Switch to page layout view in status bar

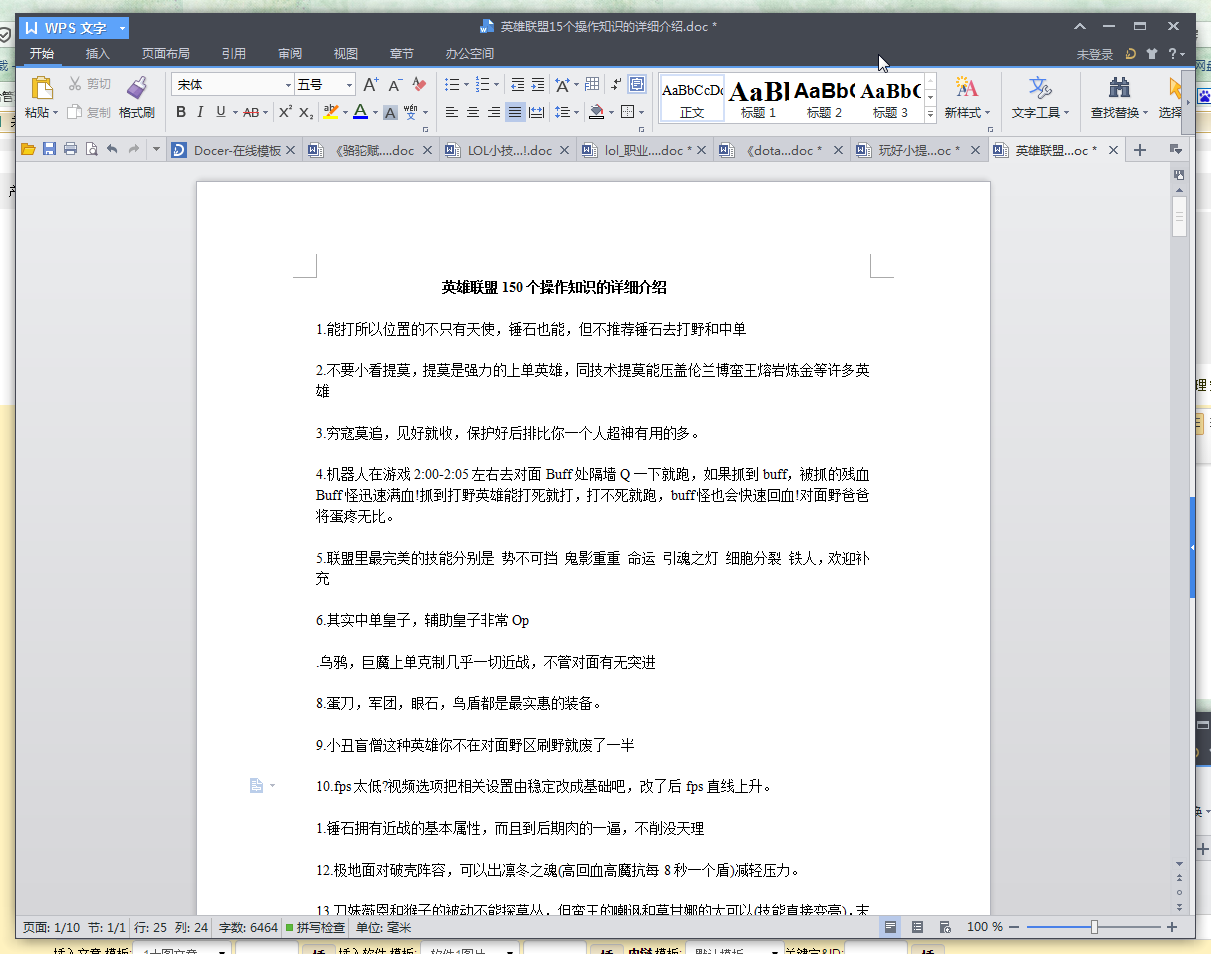pos(890,928)
